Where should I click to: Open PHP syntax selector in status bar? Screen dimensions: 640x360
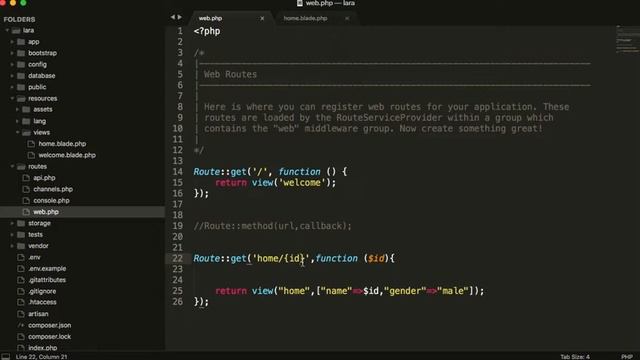point(627,357)
